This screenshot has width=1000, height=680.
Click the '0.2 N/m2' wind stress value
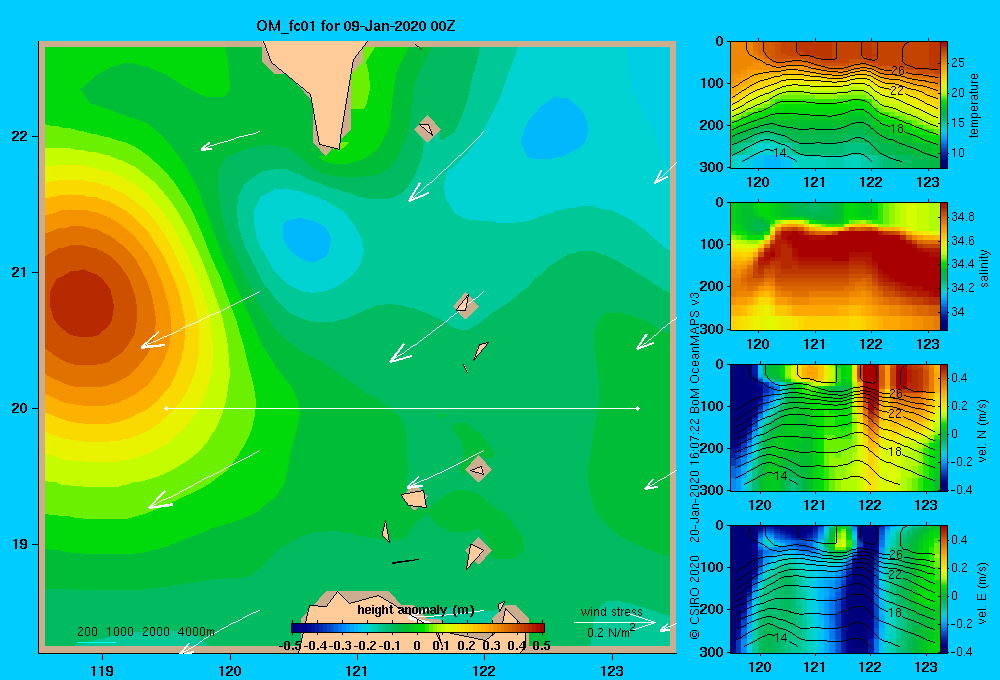point(611,632)
